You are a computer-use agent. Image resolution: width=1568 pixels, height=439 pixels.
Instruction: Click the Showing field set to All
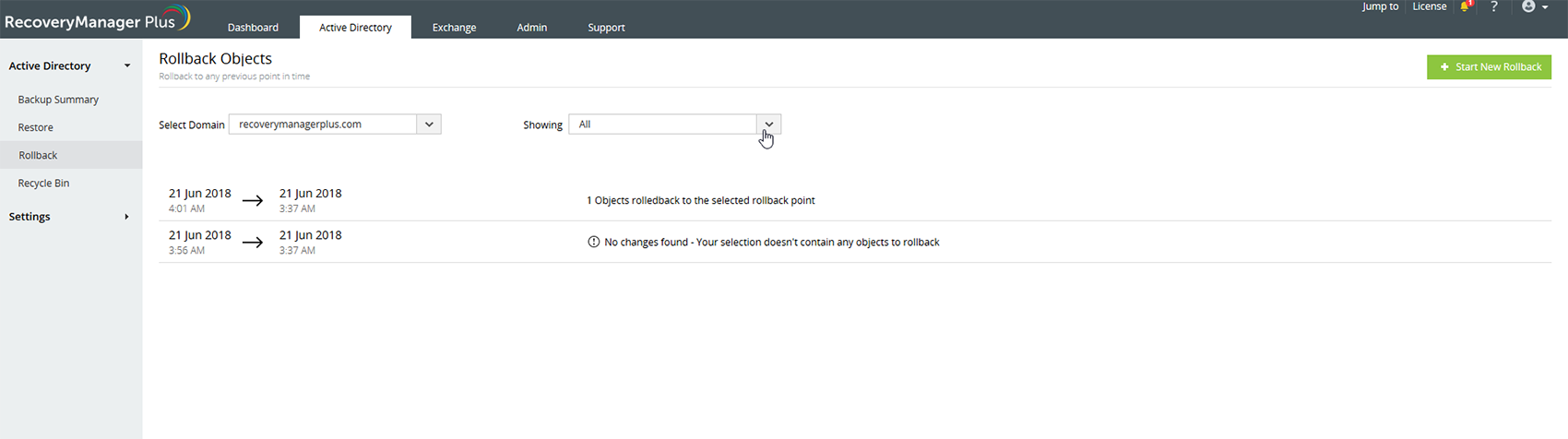pyautogui.click(x=663, y=125)
